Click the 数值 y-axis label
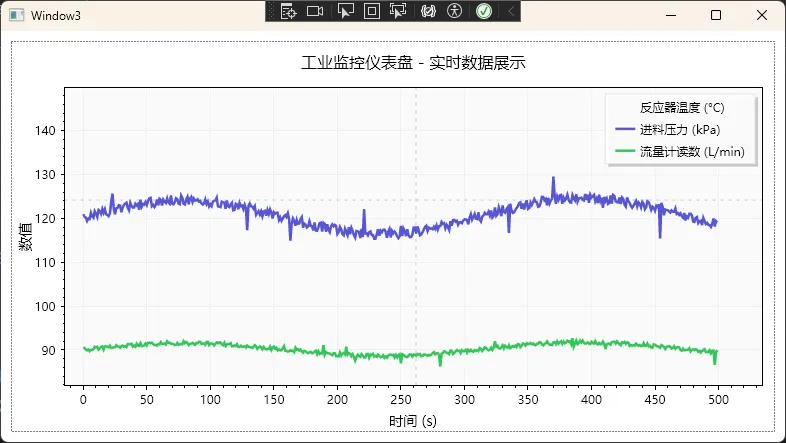The image size is (786, 443). tap(25, 236)
